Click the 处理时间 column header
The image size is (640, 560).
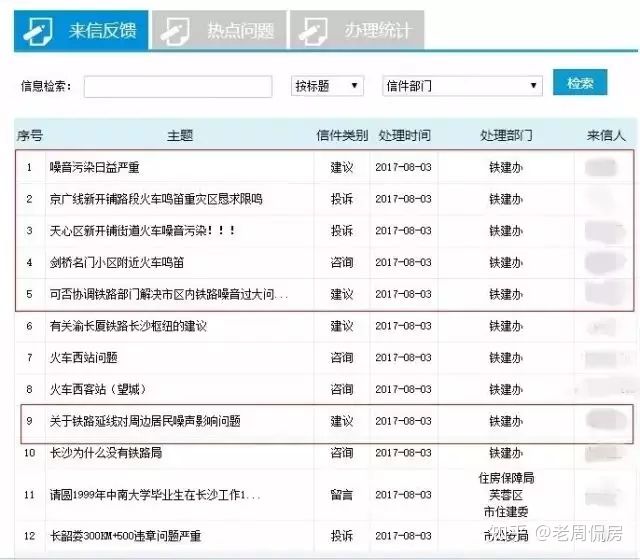pos(404,136)
